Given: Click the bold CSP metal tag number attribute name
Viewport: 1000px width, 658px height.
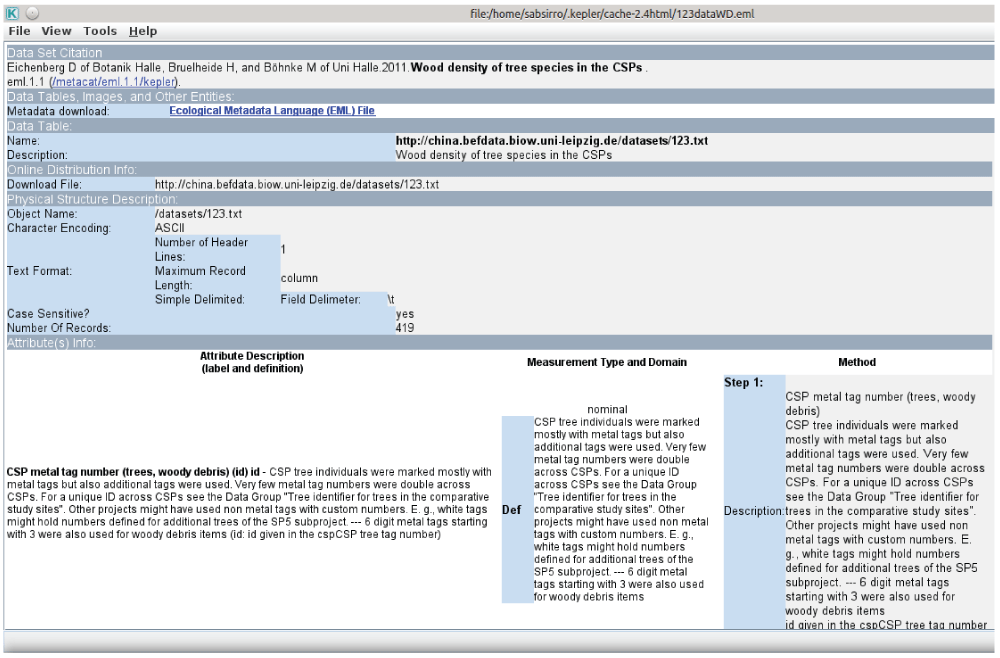Looking at the screenshot, I should pos(133,472).
